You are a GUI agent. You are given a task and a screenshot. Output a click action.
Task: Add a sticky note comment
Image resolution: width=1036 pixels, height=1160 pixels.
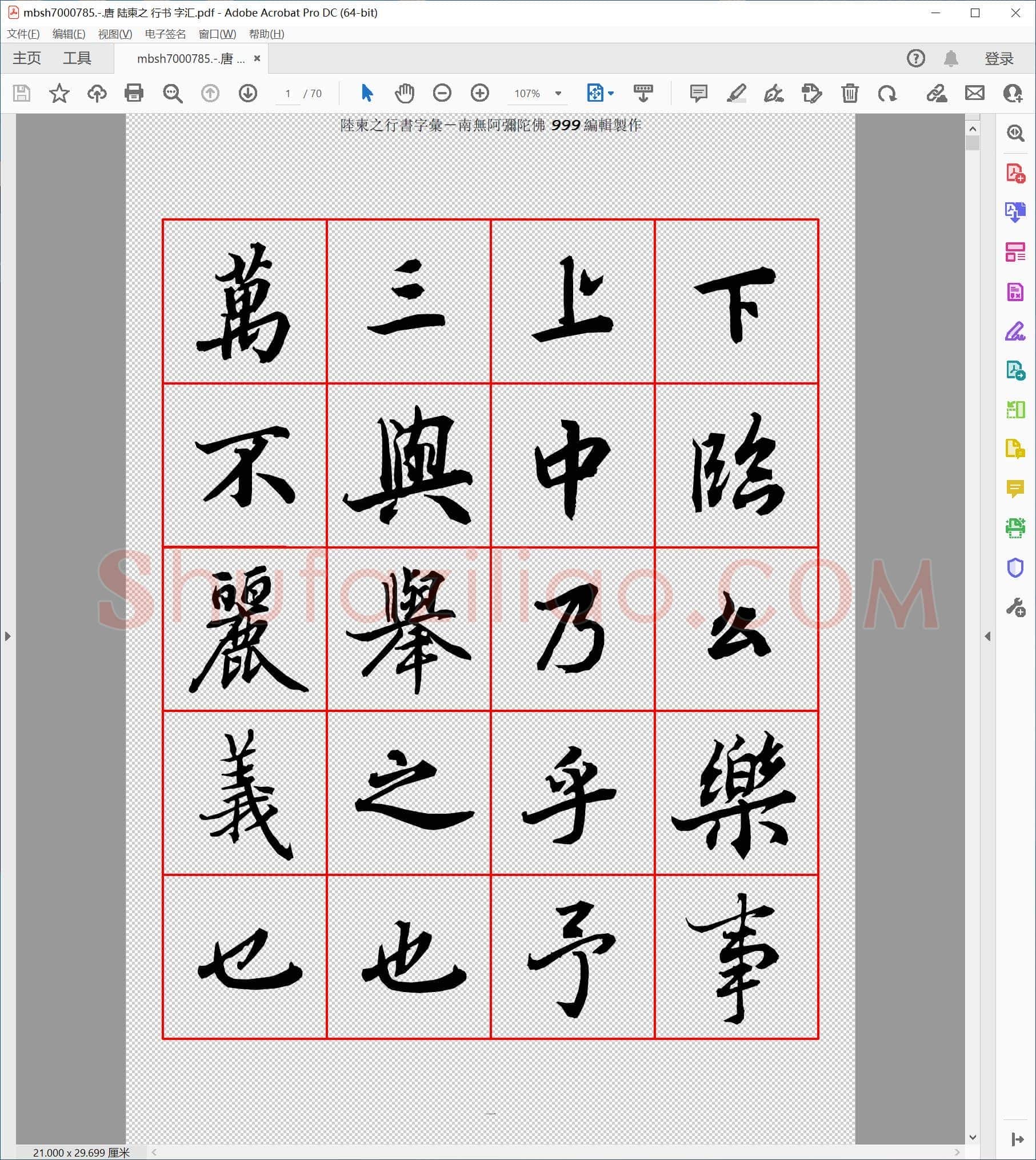pyautogui.click(x=698, y=93)
